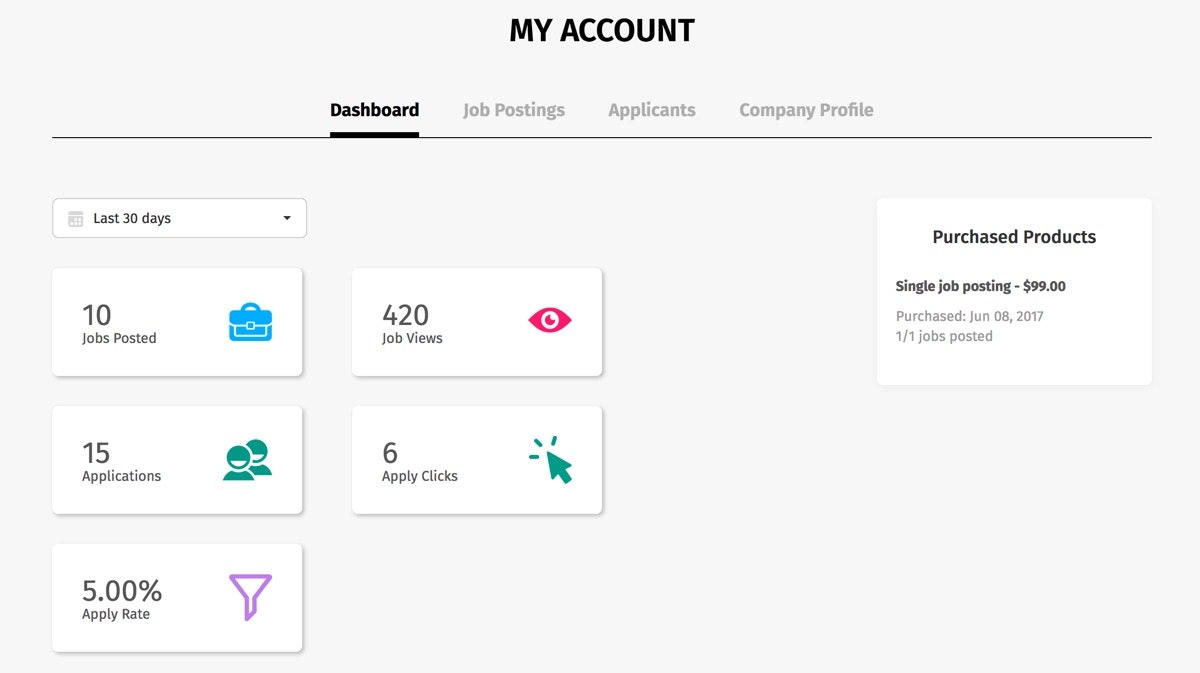1200x673 pixels.
Task: Click the briefcase Jobs Posted icon
Action: pyautogui.click(x=249, y=323)
